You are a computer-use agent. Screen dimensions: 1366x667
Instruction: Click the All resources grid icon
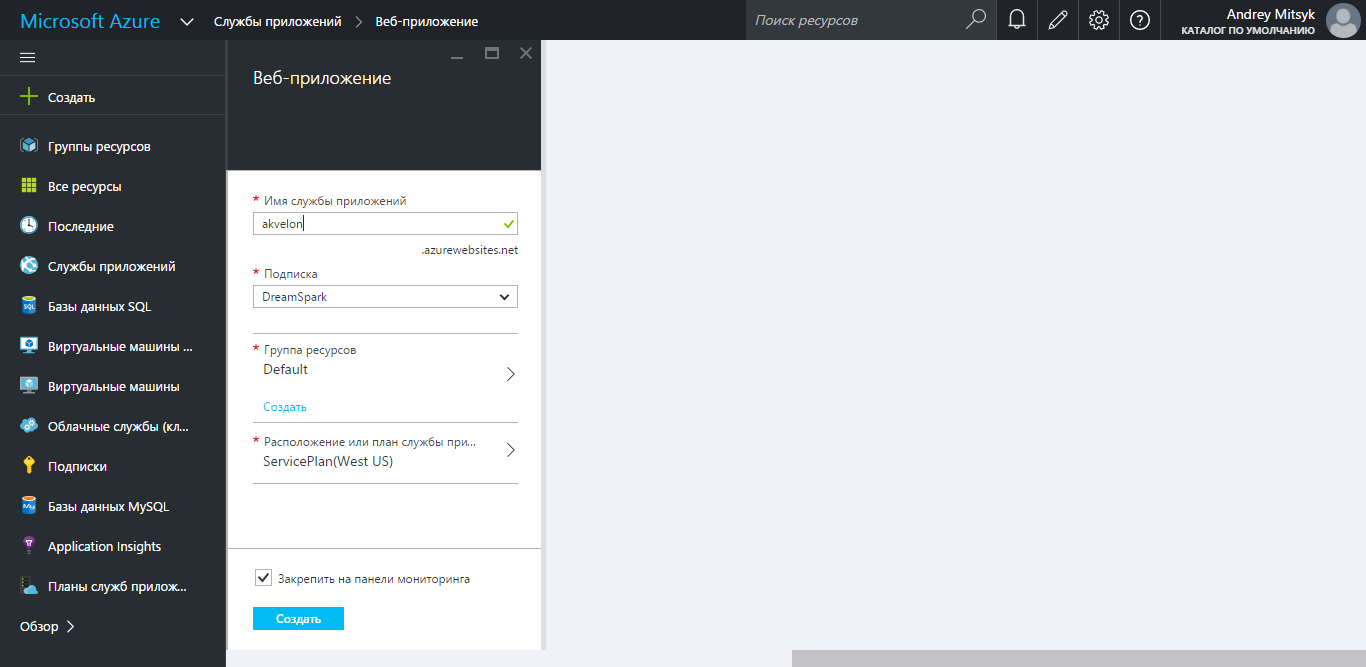tap(29, 186)
